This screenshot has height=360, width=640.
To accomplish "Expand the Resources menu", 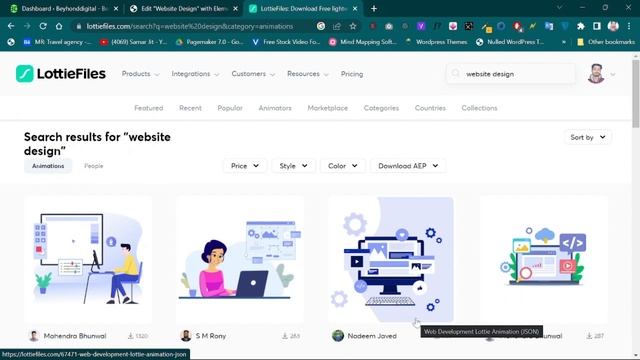I will pyautogui.click(x=308, y=74).
